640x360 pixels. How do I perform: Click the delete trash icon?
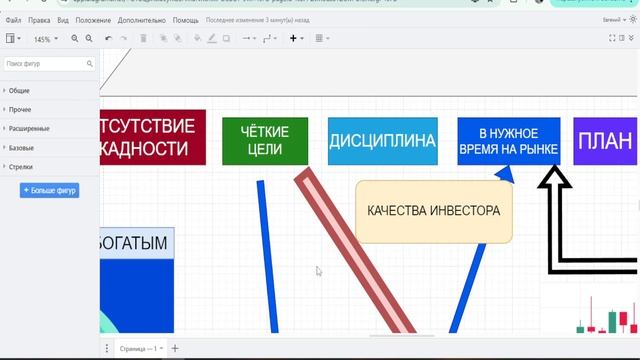click(143, 38)
